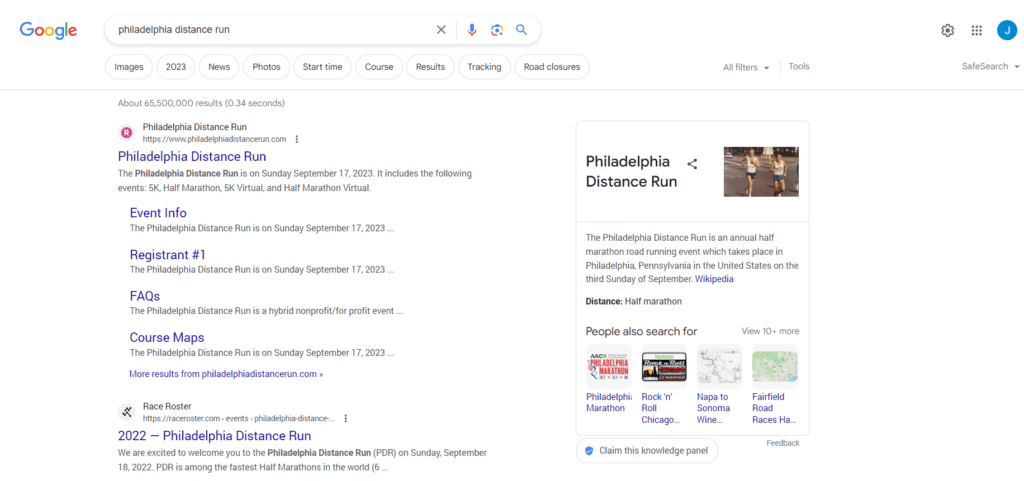Screen dimensions: 1024x481
Task: Click the shield icon on Claim this knowledge panel
Action: [589, 450]
